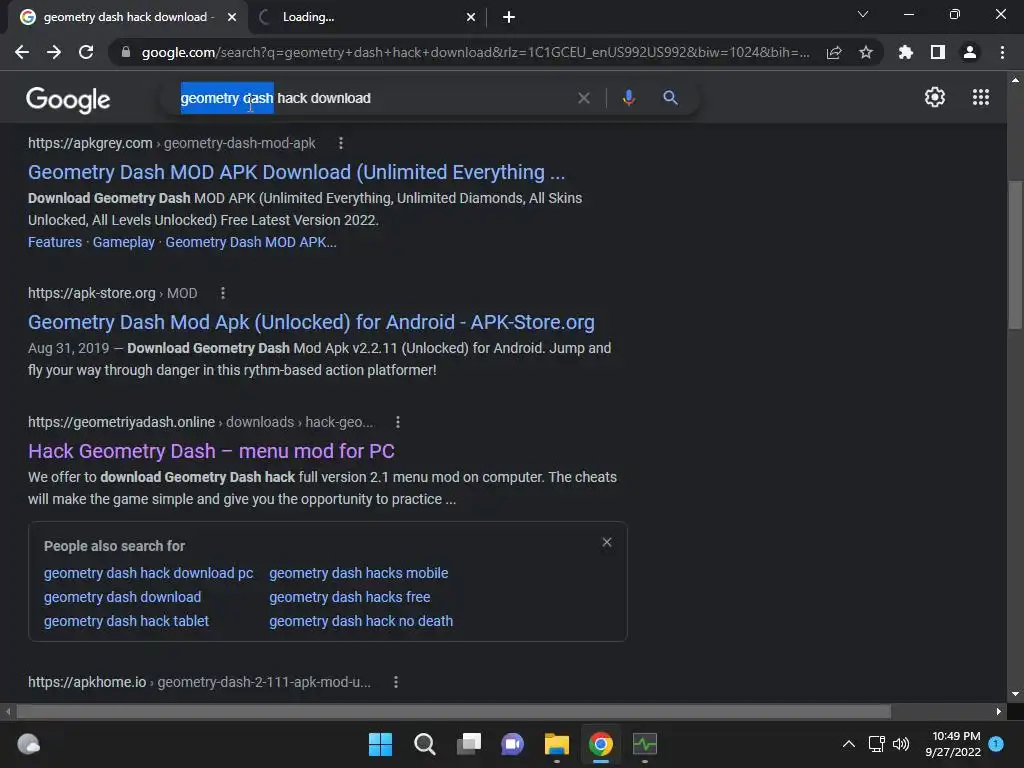Open the about-this-result menu for apk-store.org
Screen dimensions: 1024x768
click(x=223, y=293)
